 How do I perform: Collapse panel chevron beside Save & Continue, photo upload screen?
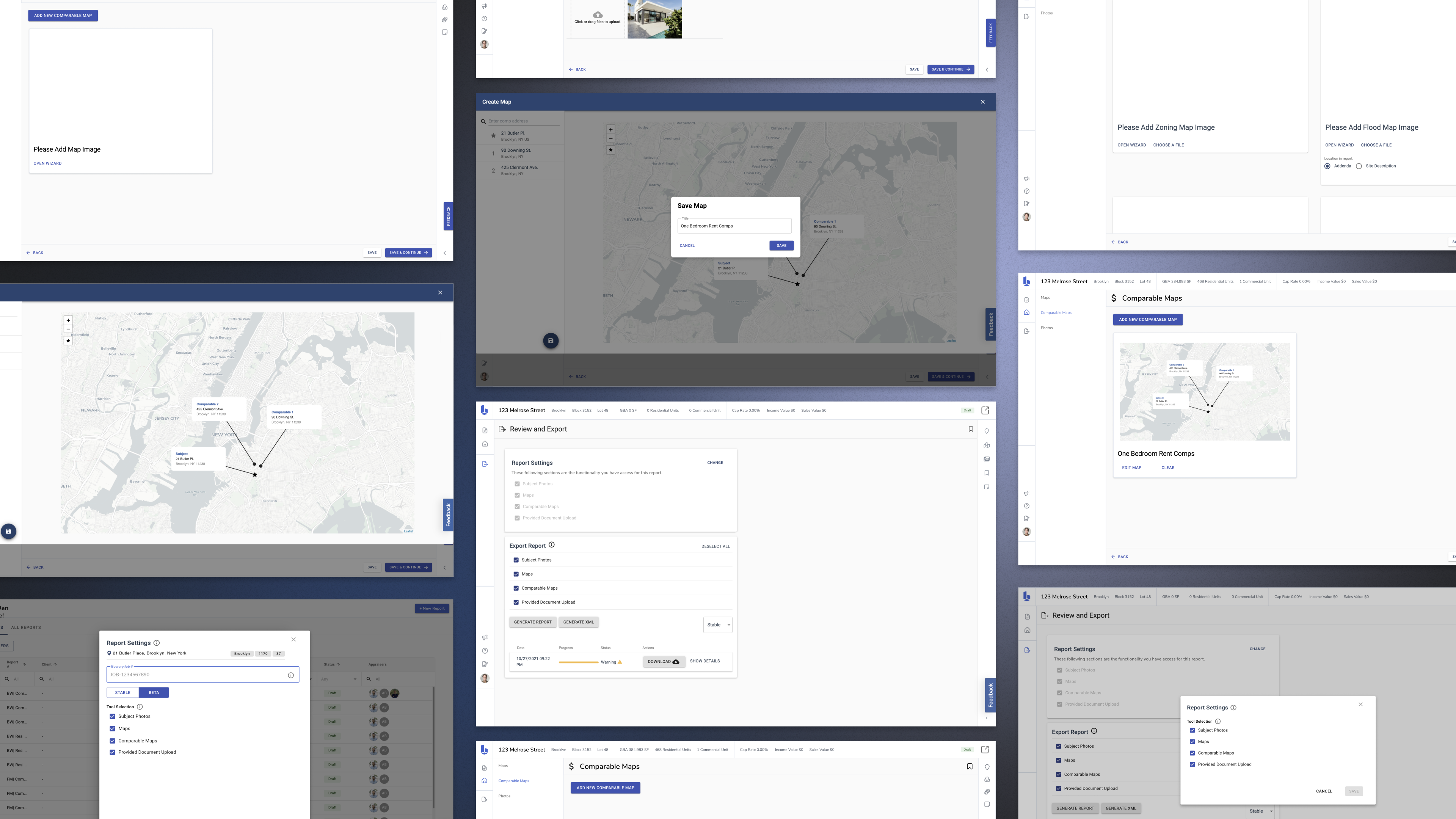(987, 69)
